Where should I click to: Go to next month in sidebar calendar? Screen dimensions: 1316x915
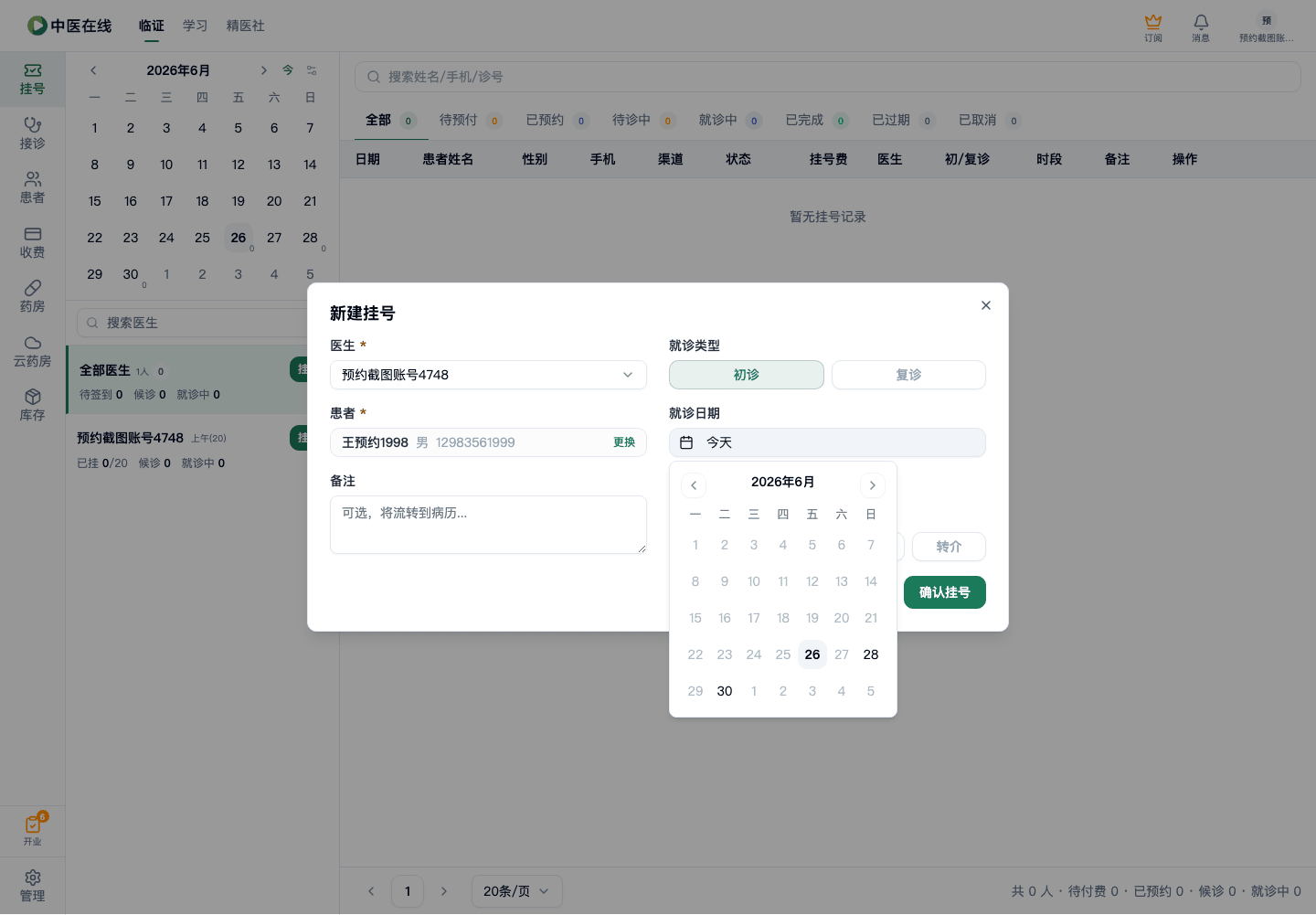tap(263, 70)
